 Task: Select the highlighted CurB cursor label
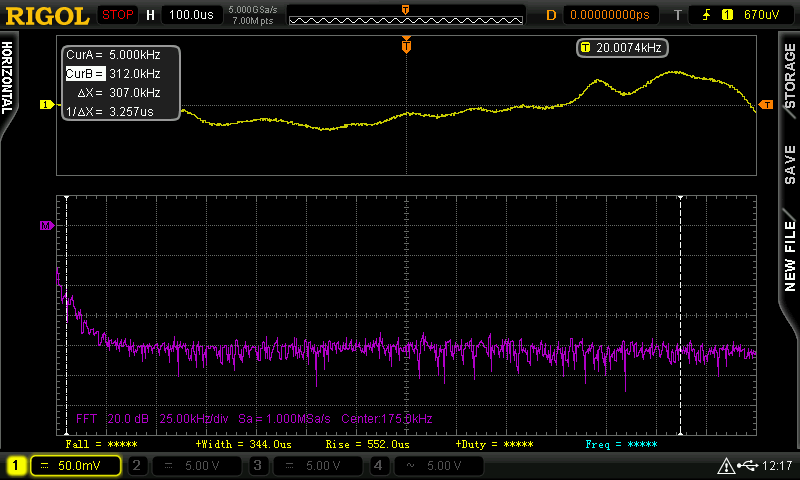(85, 74)
